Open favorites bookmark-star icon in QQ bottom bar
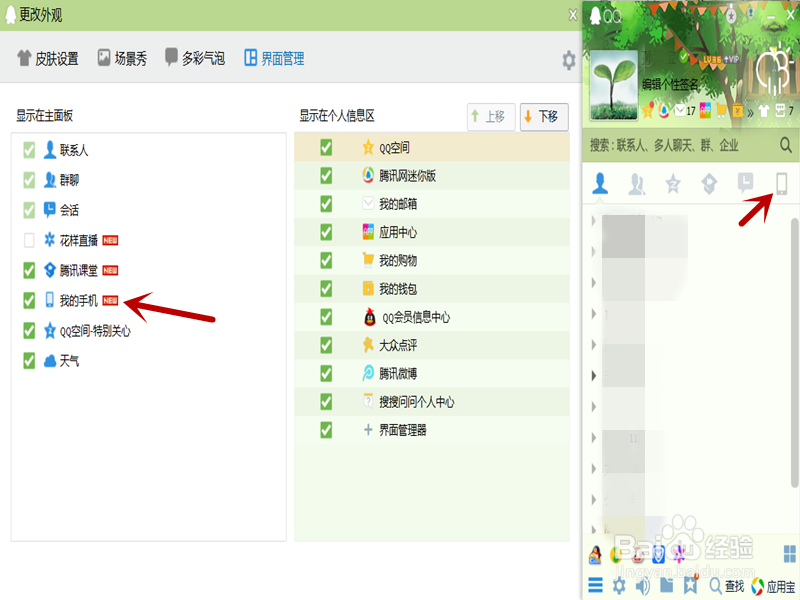The image size is (800, 600). click(x=691, y=585)
